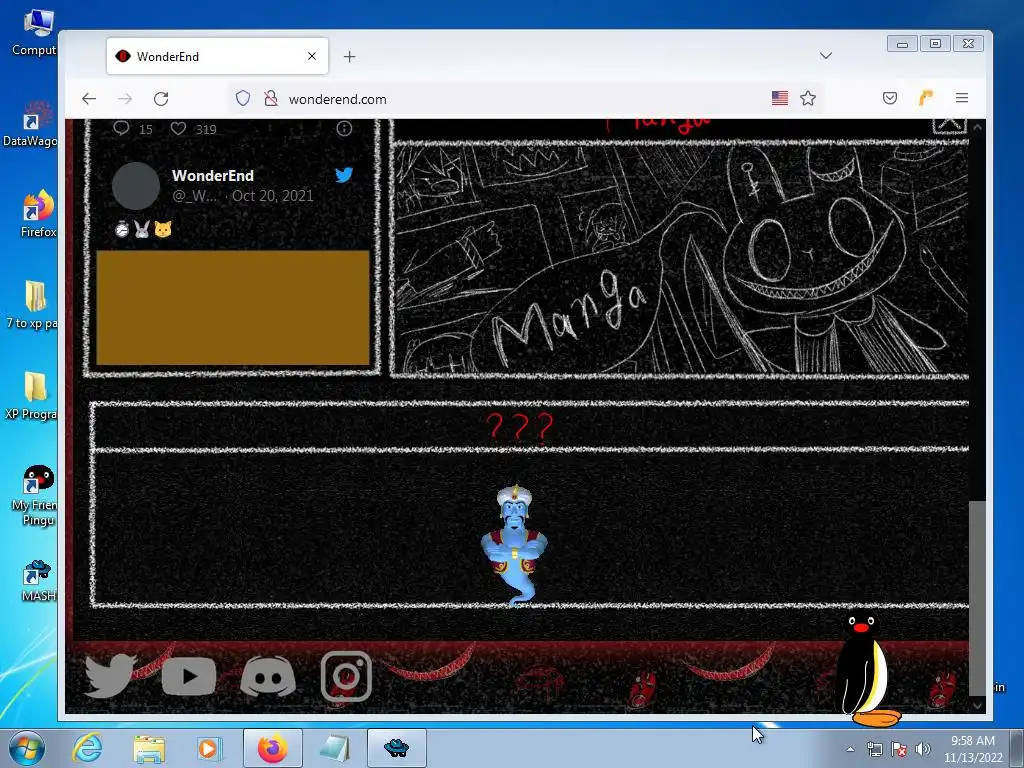This screenshot has width=1024, height=768.
Task: Like the tweet with the heart icon
Action: [178, 128]
